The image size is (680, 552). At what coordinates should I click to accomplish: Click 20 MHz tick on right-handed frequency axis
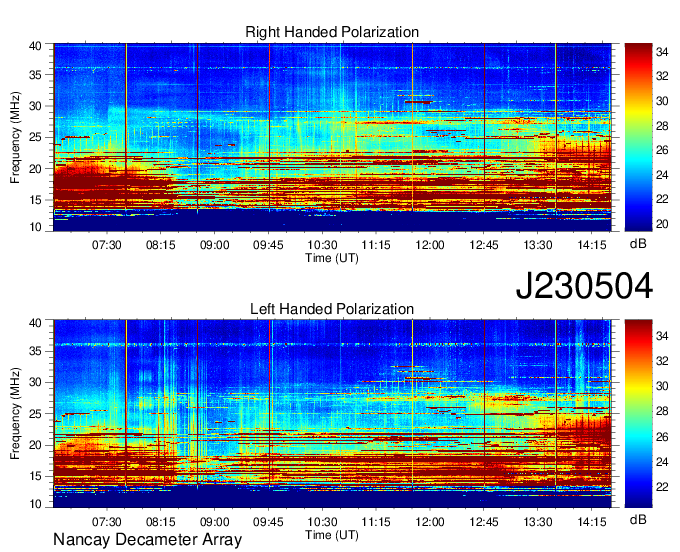36,169
